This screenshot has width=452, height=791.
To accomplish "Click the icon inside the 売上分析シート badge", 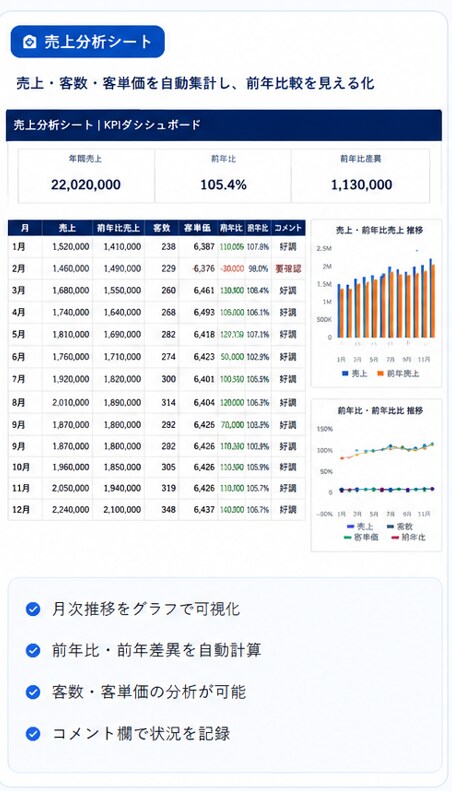I will (30, 42).
